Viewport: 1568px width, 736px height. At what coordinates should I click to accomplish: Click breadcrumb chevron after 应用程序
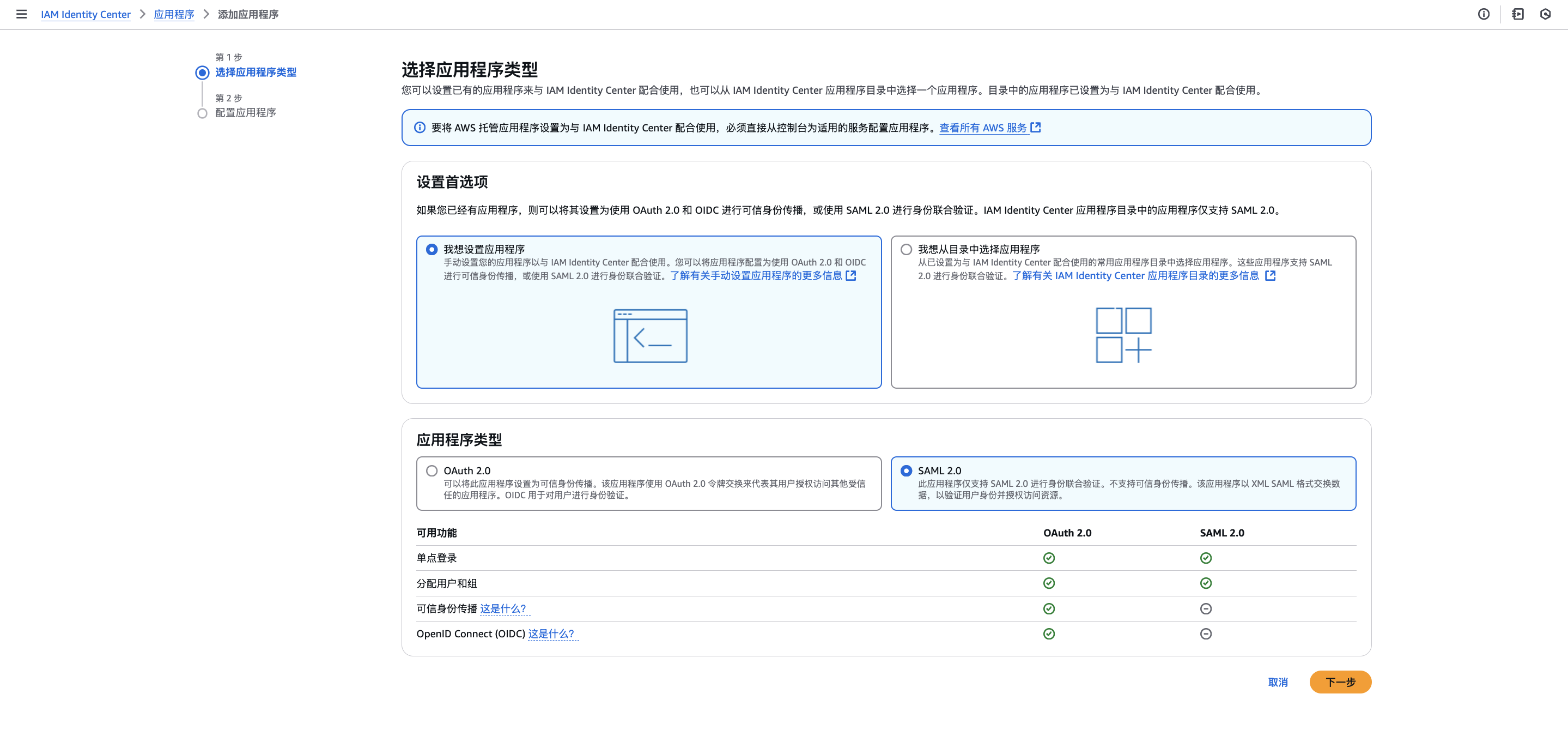(x=206, y=14)
